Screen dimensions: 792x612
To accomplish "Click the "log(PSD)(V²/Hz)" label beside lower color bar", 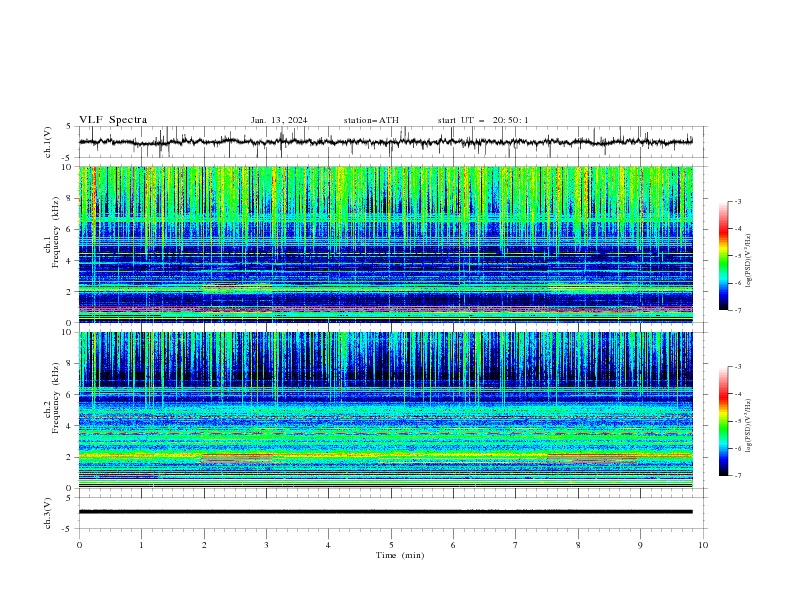I will pos(748,425).
